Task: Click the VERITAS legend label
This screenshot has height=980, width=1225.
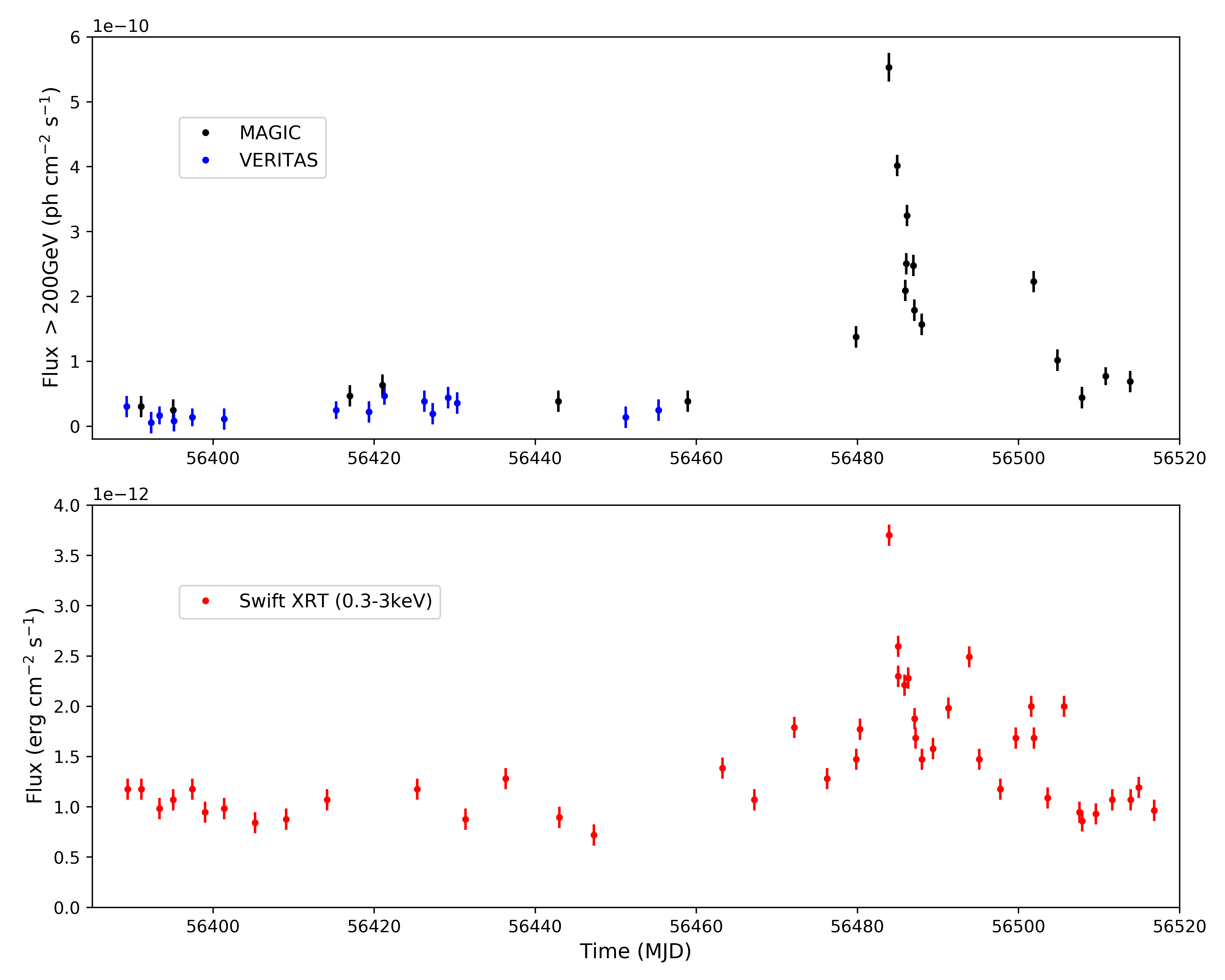Action: coord(278,161)
